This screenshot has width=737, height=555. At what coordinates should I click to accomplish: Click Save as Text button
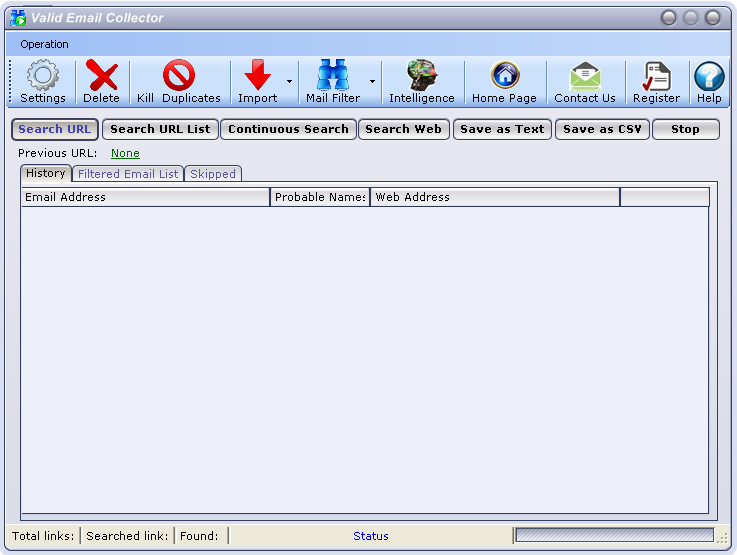pos(502,129)
